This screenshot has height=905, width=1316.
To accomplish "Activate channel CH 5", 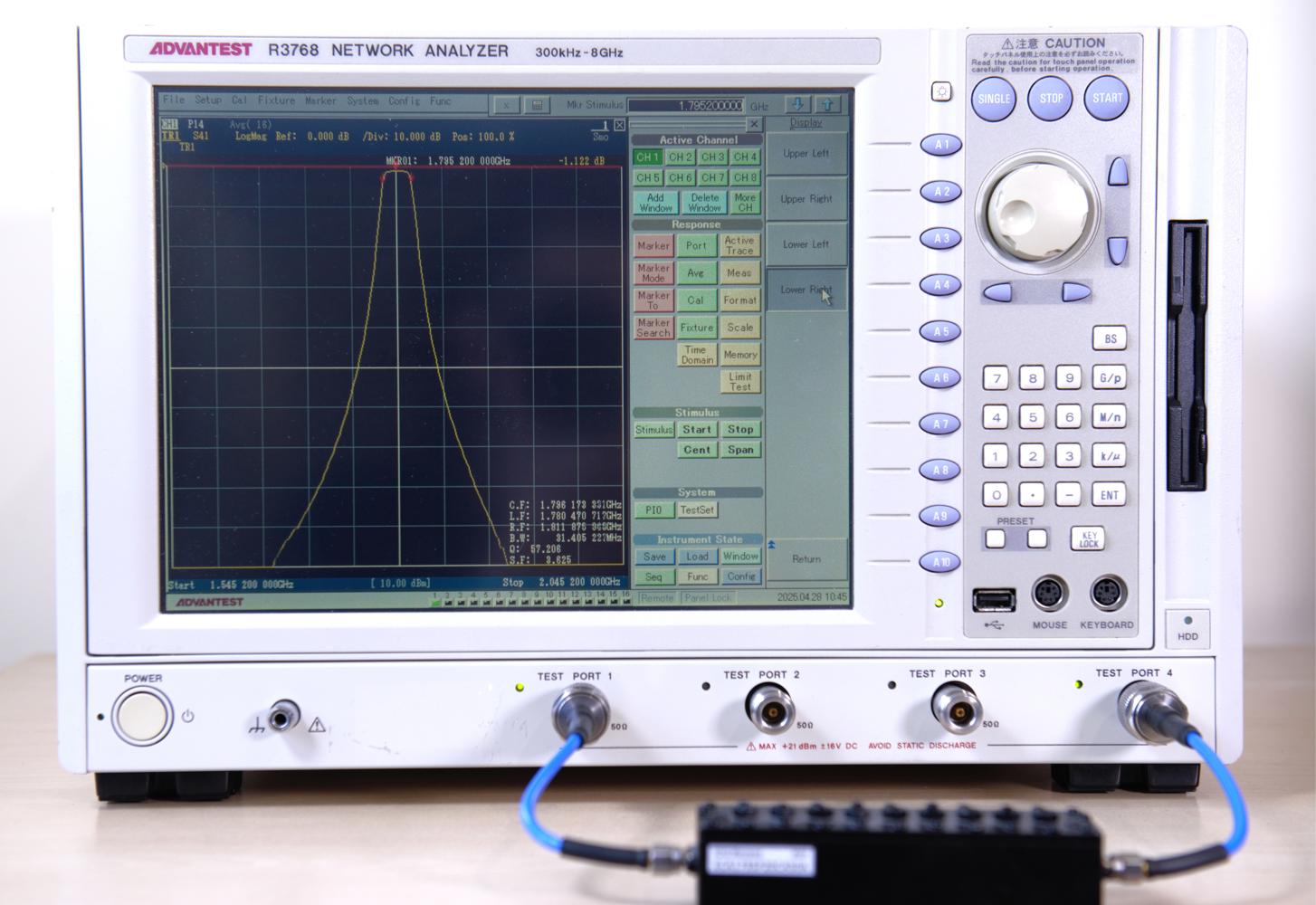I will (647, 178).
